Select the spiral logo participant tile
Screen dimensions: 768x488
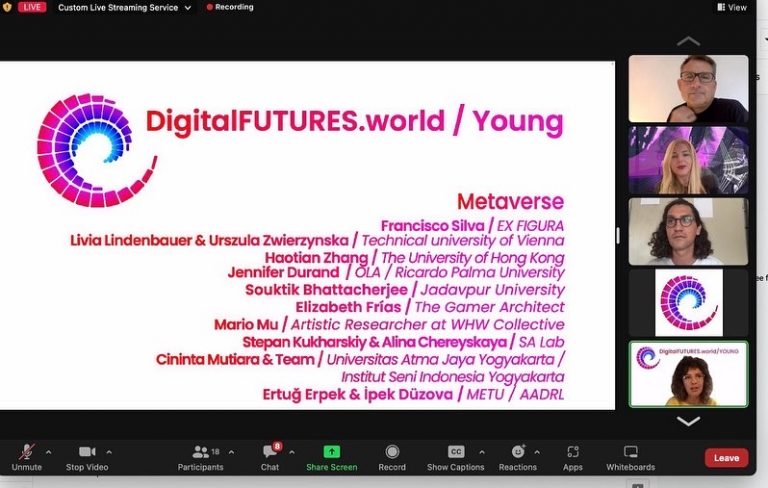pos(688,302)
